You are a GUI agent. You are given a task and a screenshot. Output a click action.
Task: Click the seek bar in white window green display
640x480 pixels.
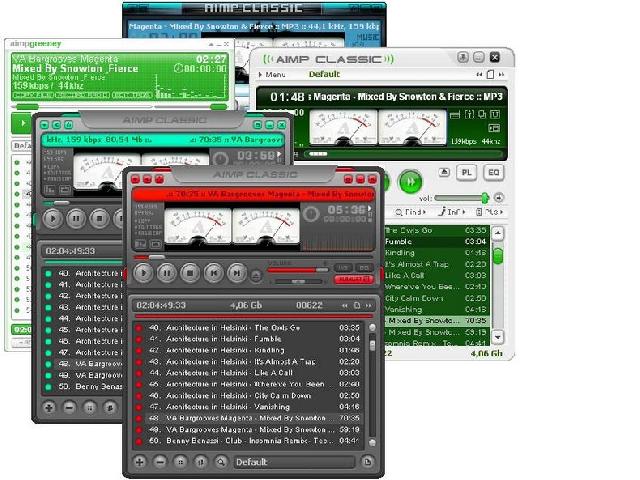[402, 154]
